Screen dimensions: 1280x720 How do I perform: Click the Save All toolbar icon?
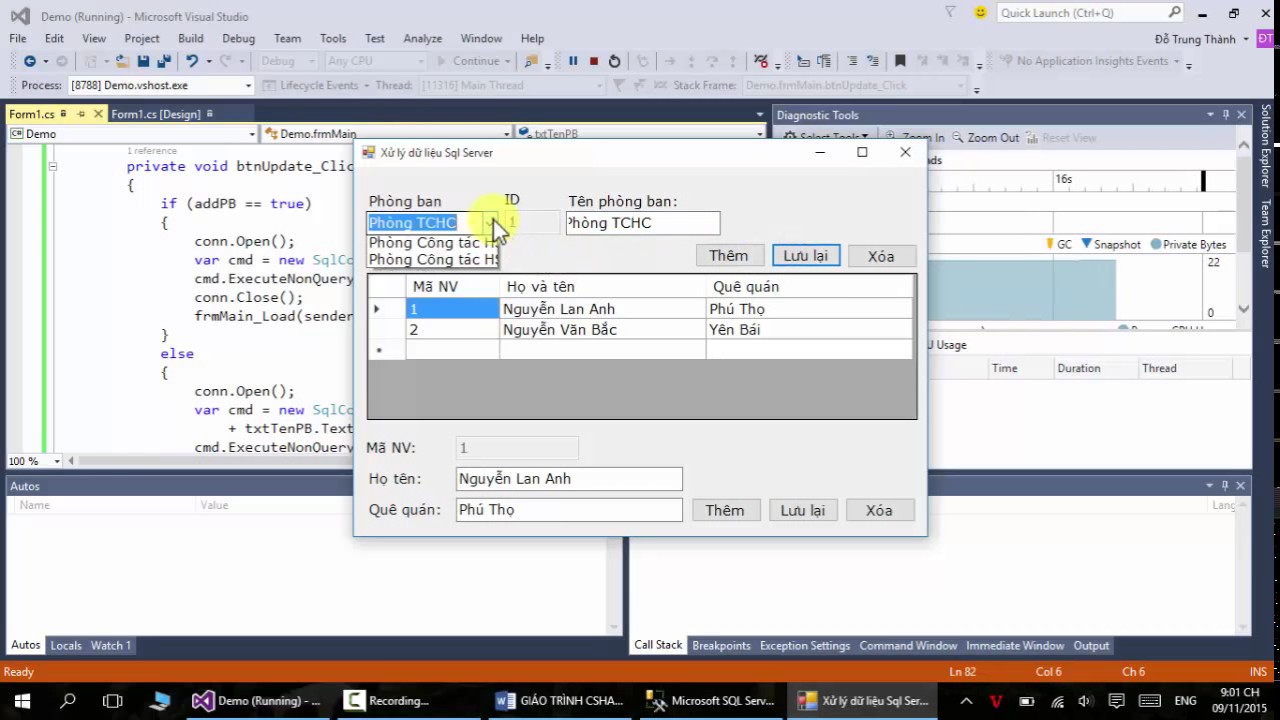pyautogui.click(x=163, y=61)
